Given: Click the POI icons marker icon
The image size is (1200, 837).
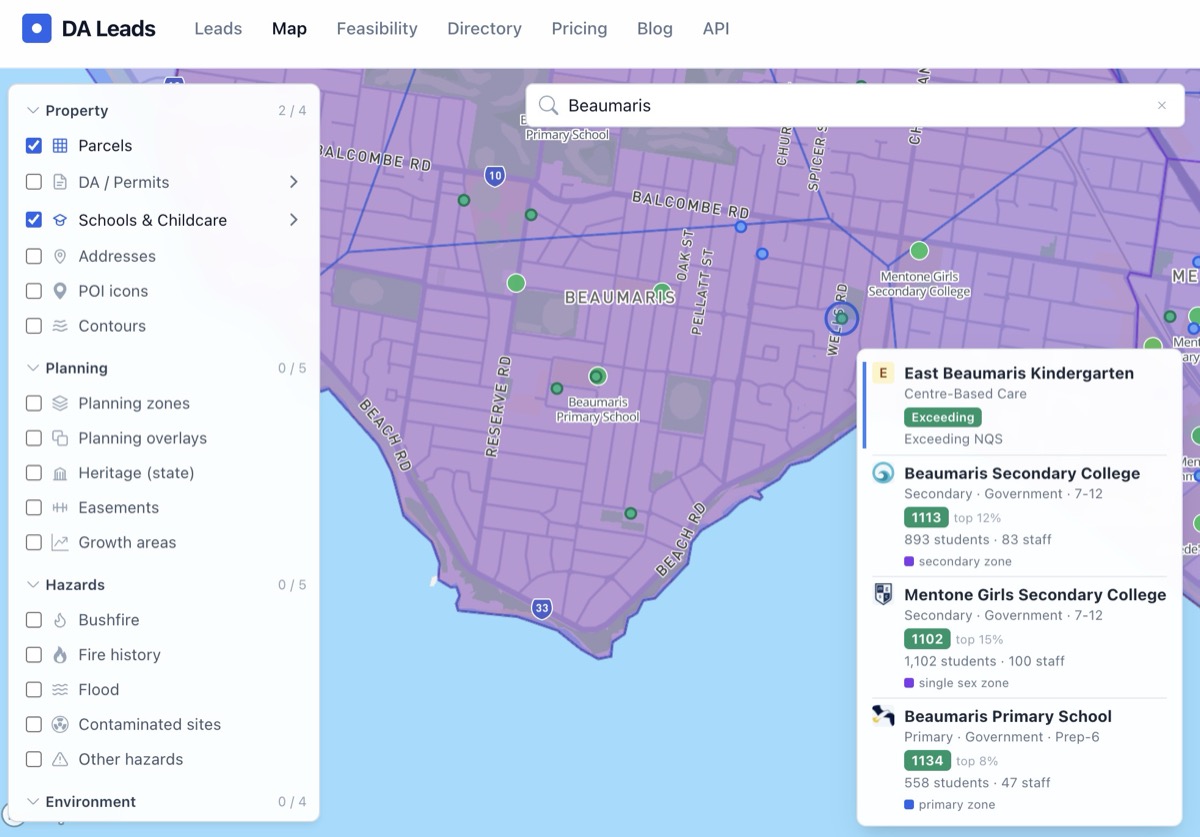Looking at the screenshot, I should (x=60, y=291).
